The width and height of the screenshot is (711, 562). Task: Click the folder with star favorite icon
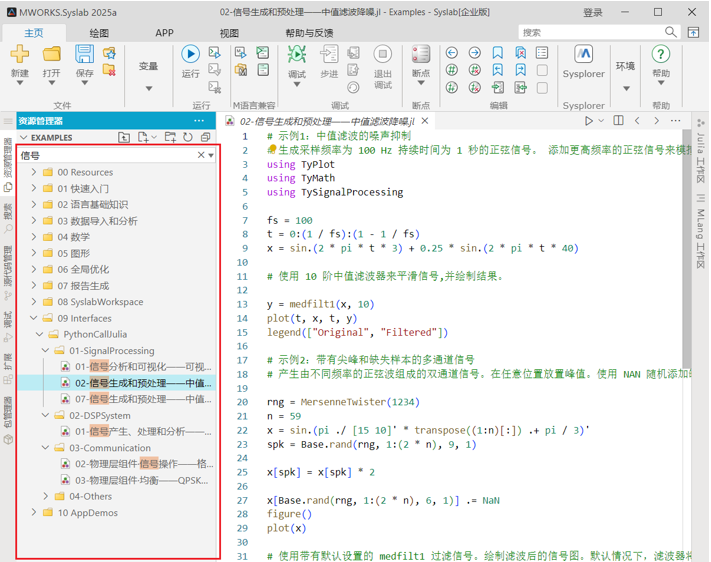pyautogui.click(x=109, y=53)
